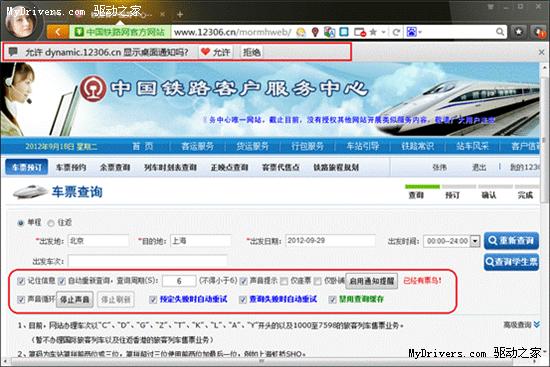Toggle 预定失败时自动重试 checkbox

pos(153,300)
